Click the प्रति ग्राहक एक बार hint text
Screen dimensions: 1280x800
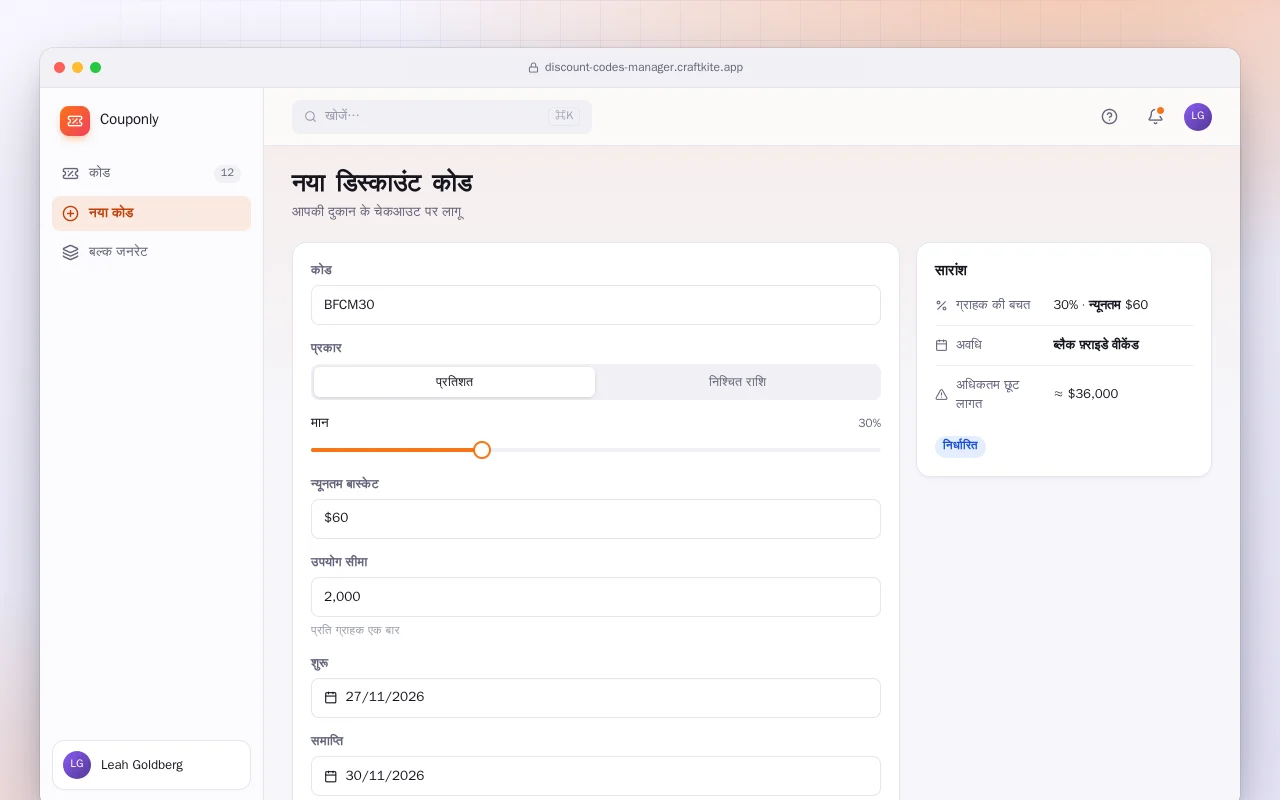[x=355, y=630]
